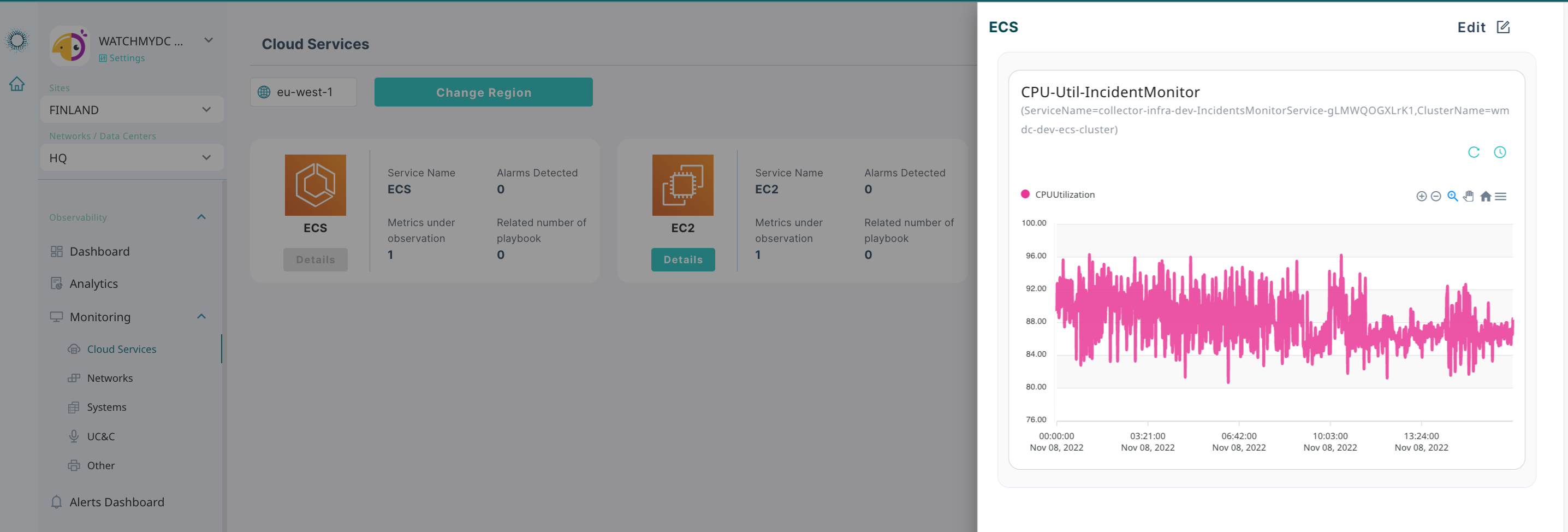Collapse the Observability section
This screenshot has height=532, width=1568.
201,217
